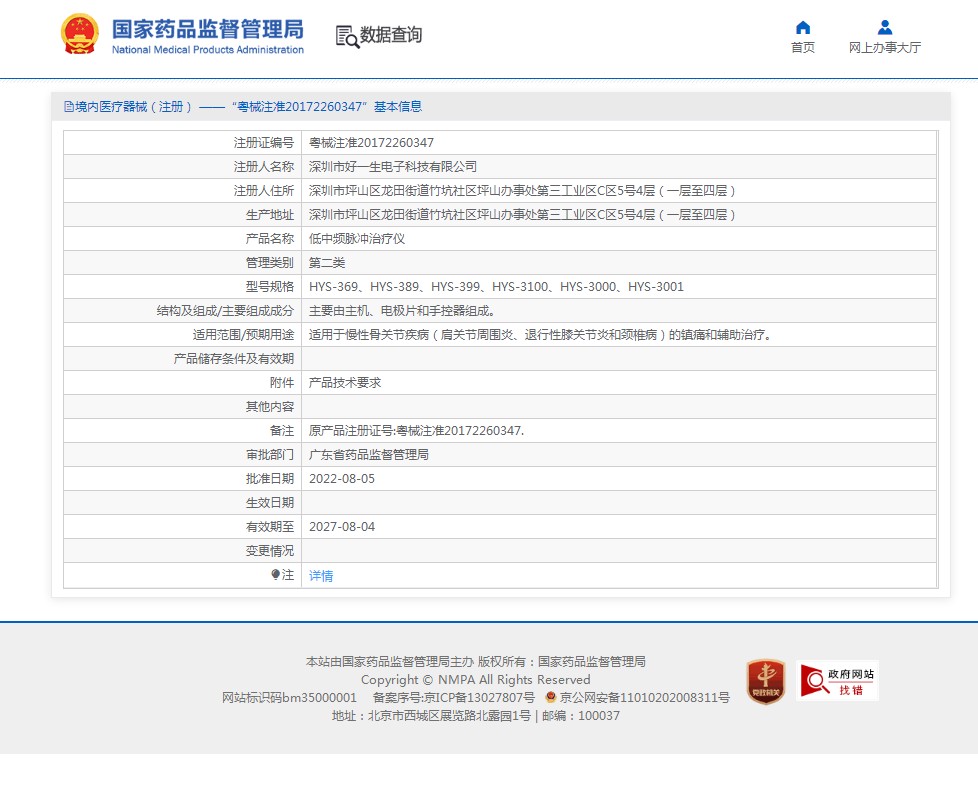Click the lightbulb icon beside 注
Screen dimensions: 978x809
pyautogui.click(x=276, y=574)
